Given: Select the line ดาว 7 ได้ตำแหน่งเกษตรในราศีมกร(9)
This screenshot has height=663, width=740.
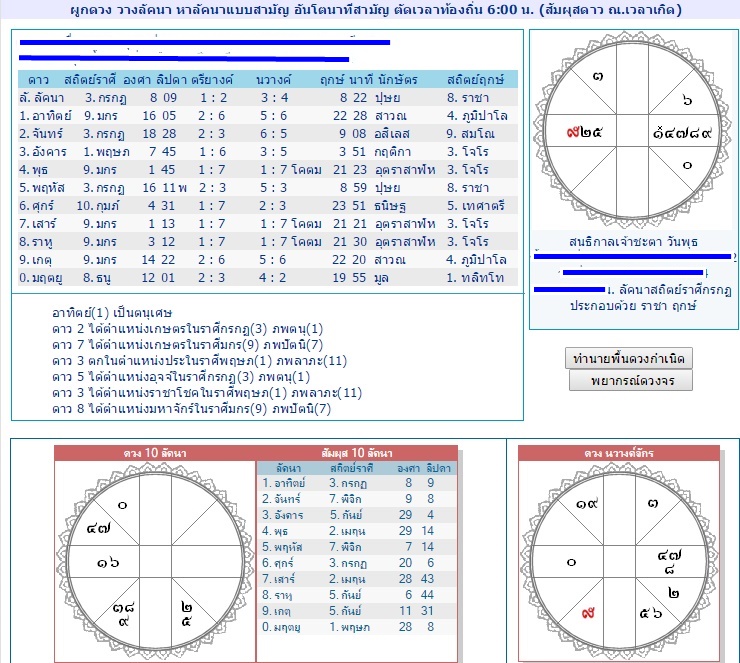Looking at the screenshot, I should click(x=187, y=344).
